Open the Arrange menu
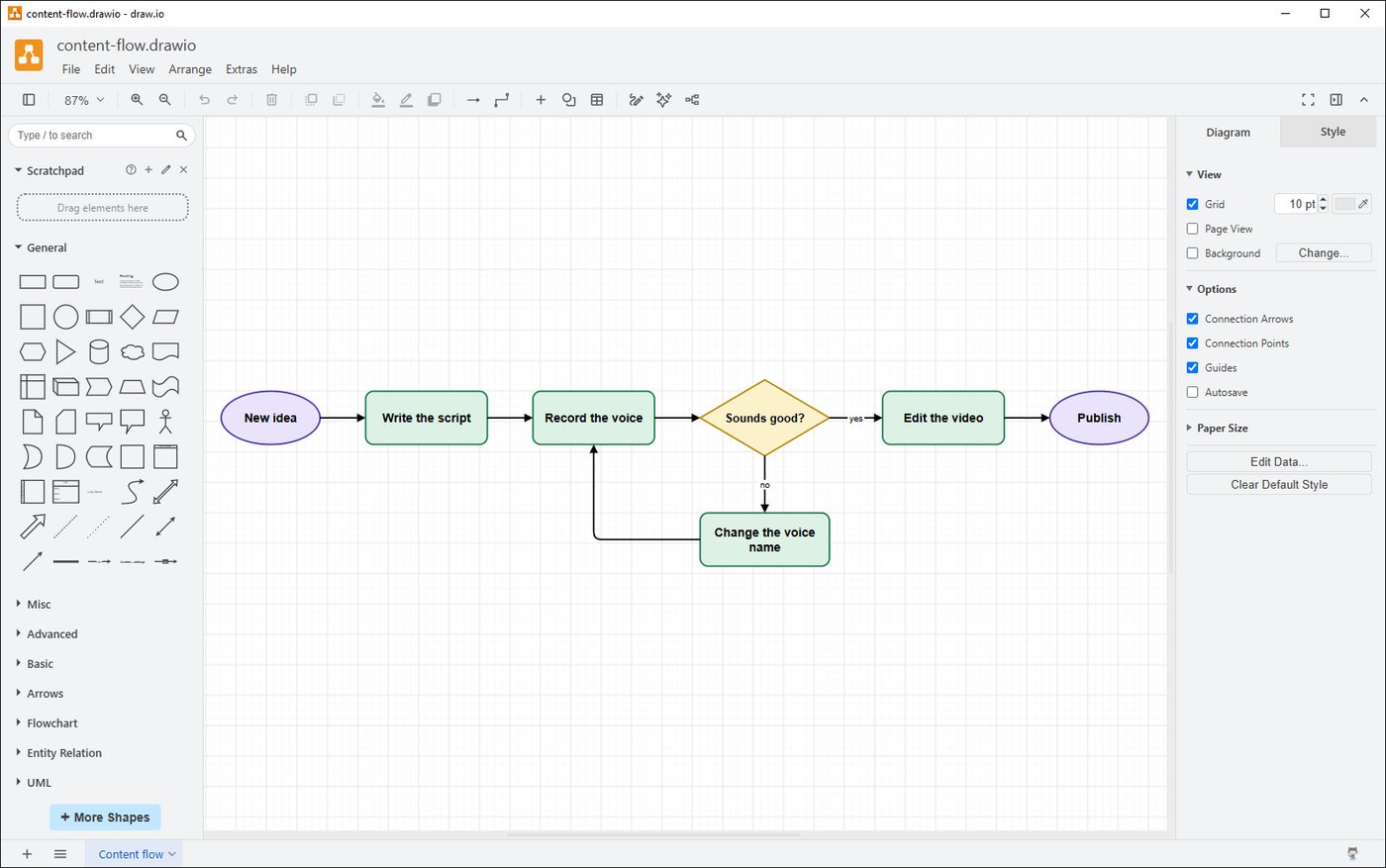1386x868 pixels. 190,69
